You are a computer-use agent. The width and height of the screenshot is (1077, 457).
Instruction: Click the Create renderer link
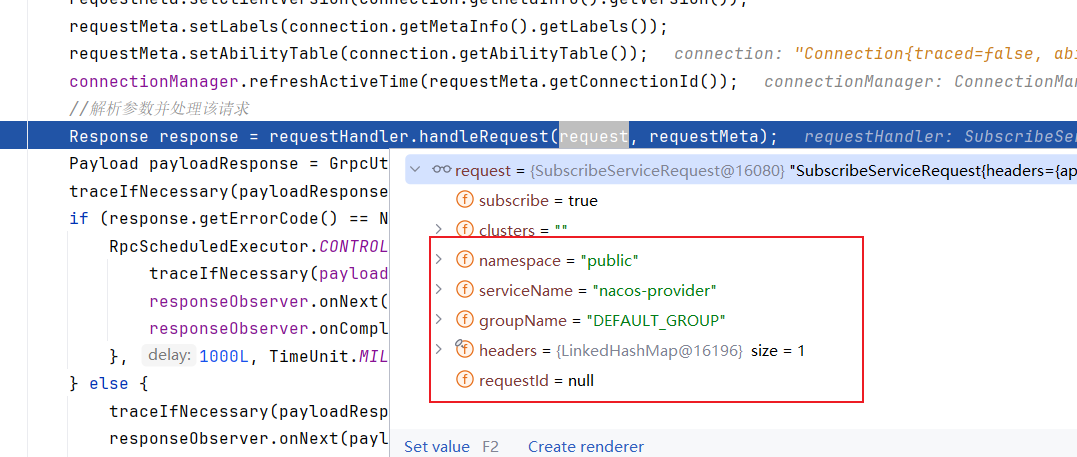[586, 446]
